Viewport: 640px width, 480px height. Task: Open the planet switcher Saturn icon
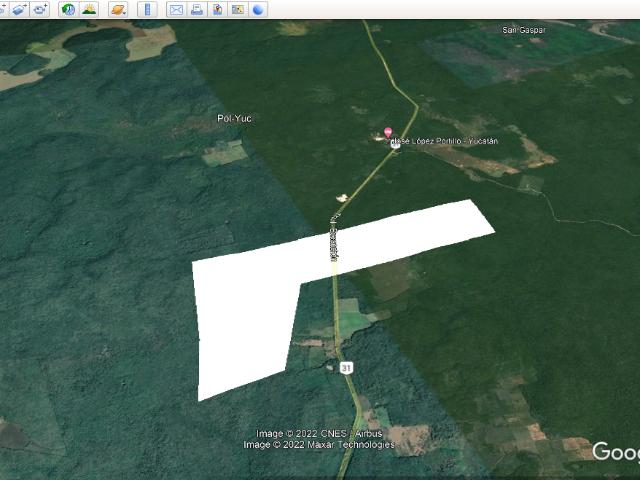118,9
